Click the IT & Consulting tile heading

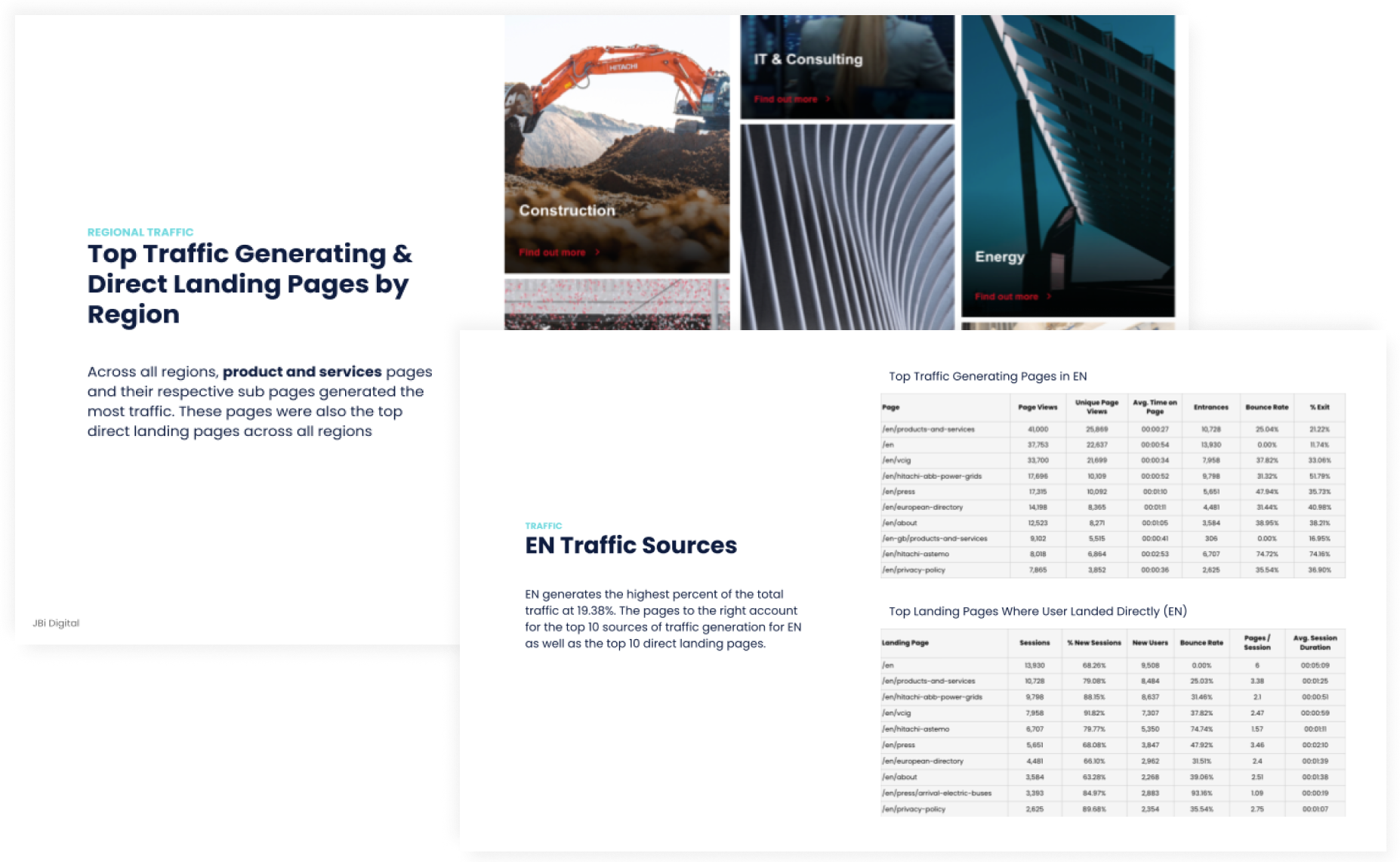click(808, 59)
